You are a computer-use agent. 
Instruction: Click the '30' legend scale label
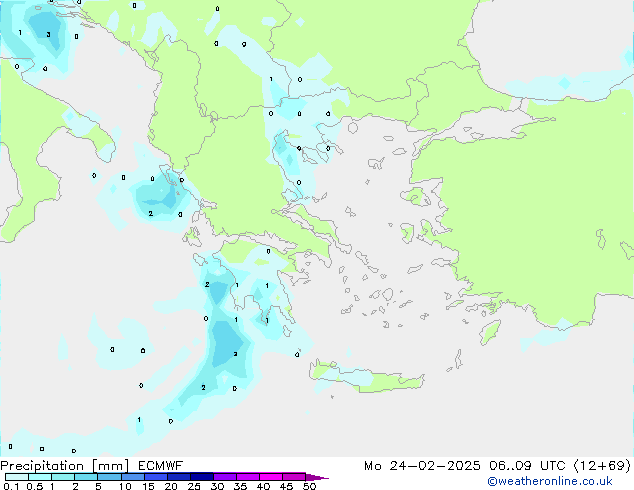tap(217, 486)
